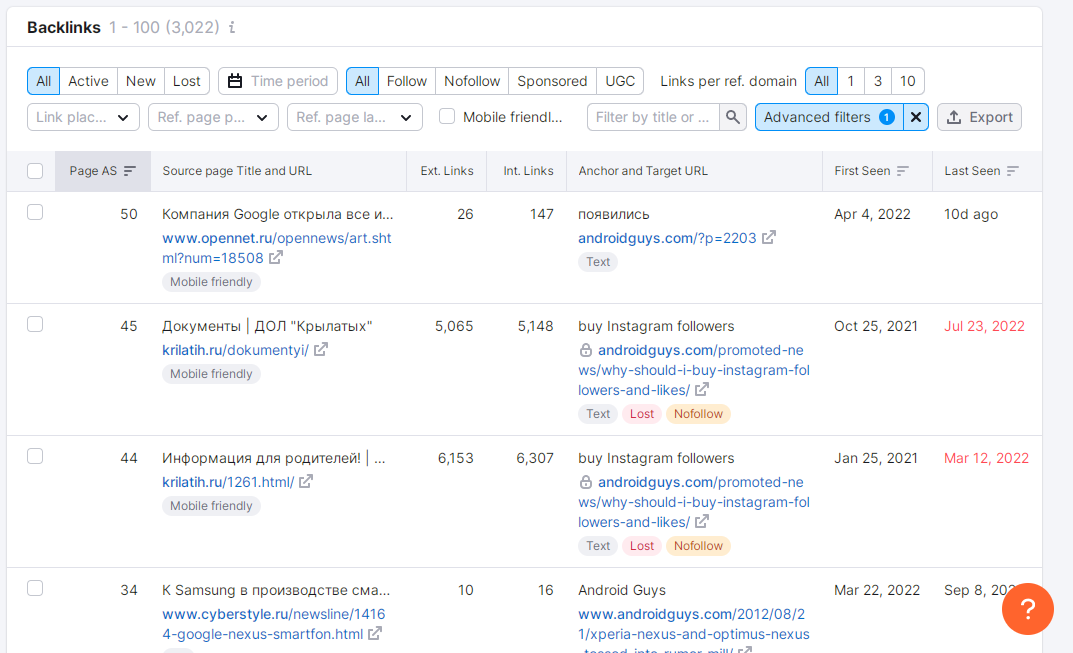Click the search magnifier icon in title filter
1073x653 pixels.
734,117
